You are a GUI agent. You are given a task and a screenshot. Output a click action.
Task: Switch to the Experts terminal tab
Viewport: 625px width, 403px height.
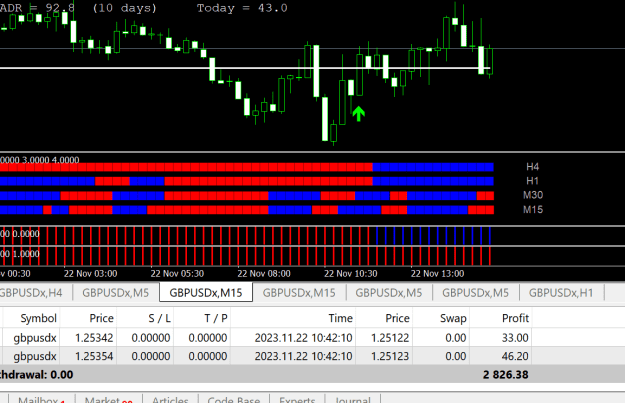[297, 399]
